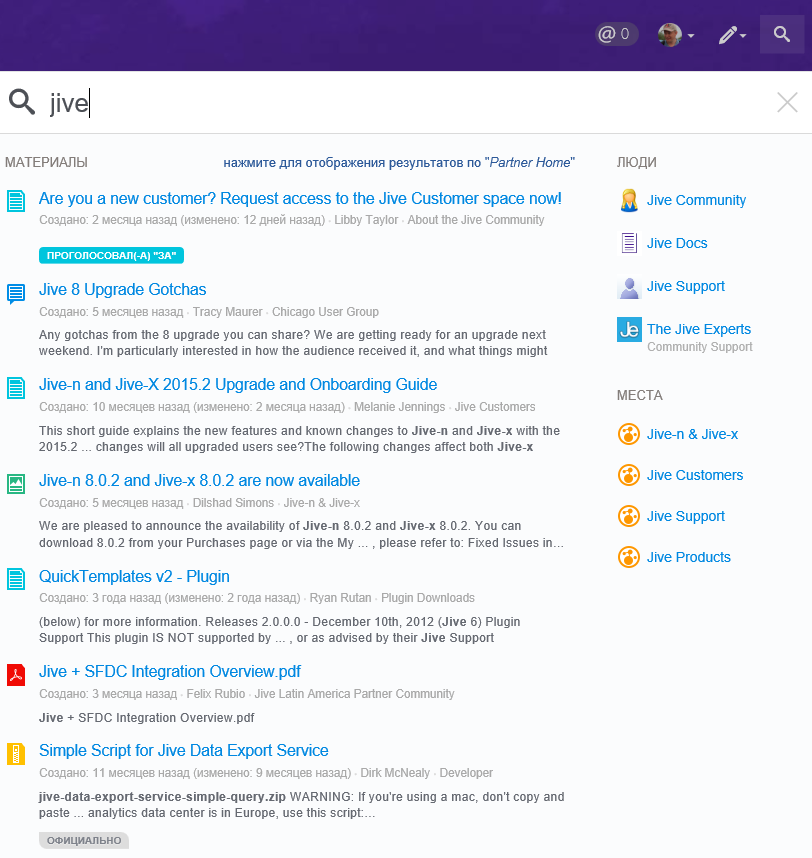Open Ryan Rutan's profile
Viewport: 812px width, 858px height.
[x=340, y=598]
